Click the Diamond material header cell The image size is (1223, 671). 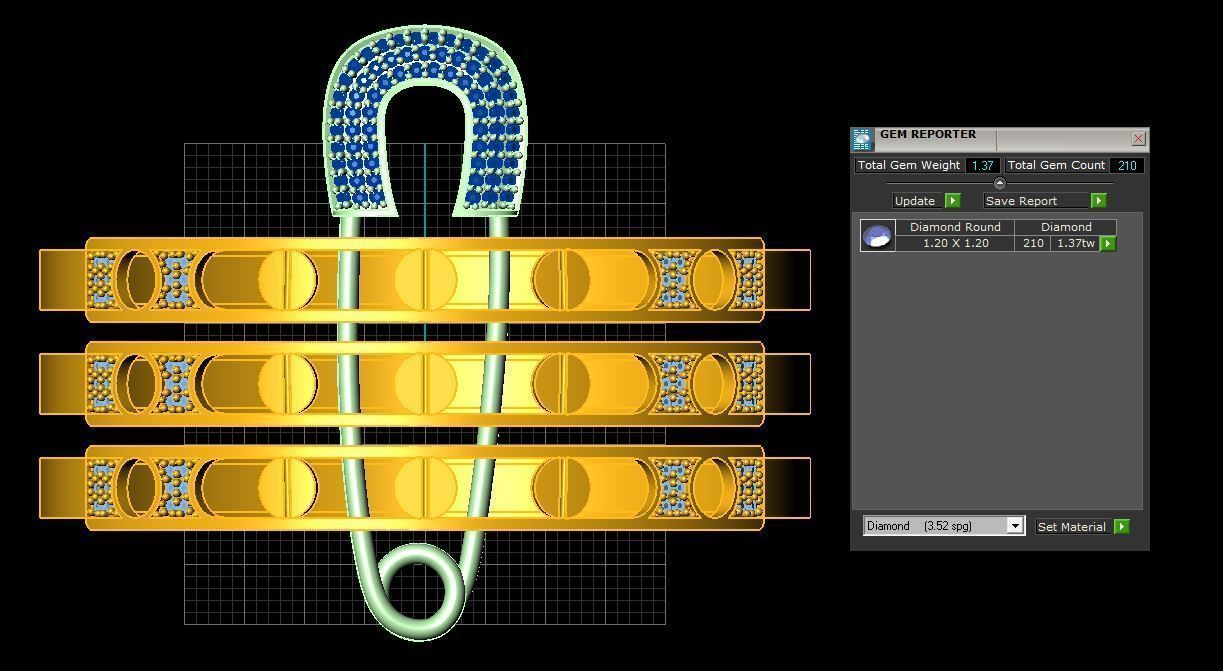(x=1066, y=227)
